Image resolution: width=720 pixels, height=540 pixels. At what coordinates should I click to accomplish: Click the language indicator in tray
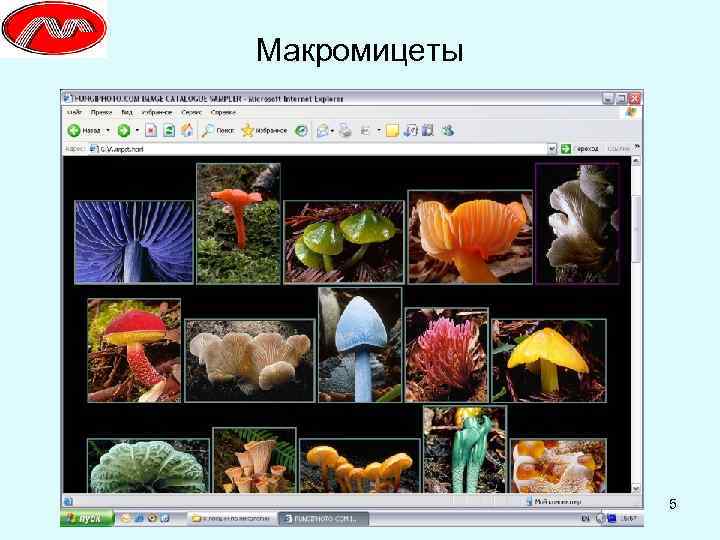point(585,518)
